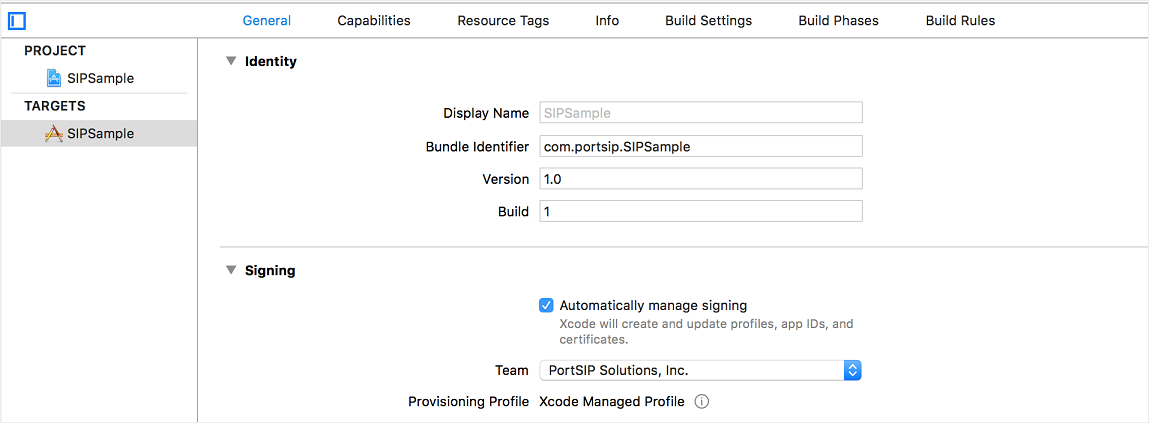Switch to the Capabilities tab
Screen dimensions: 1149x423
click(x=374, y=20)
